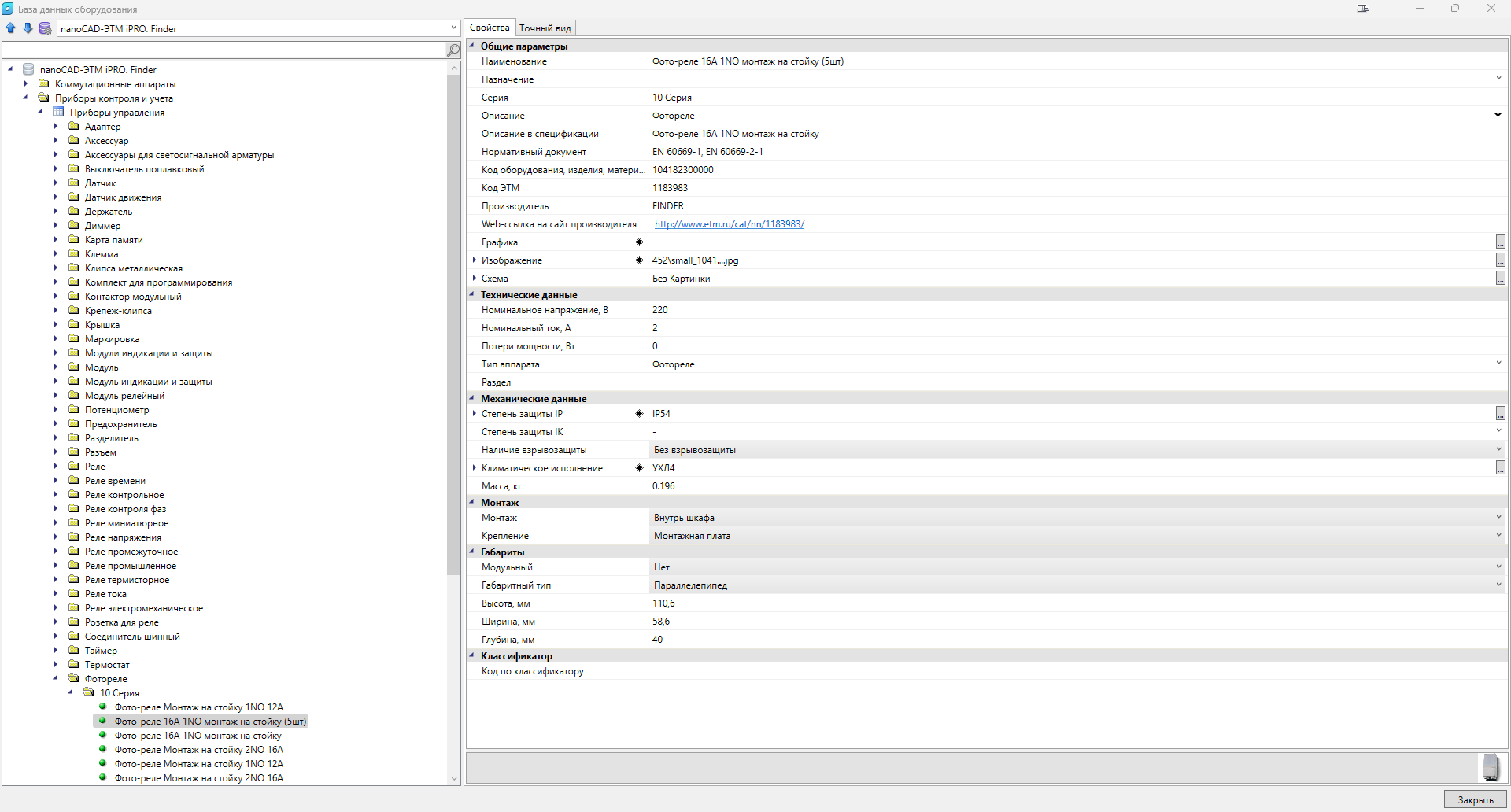Collapse the Фотореле folder in tree
Image resolution: width=1511 pixels, height=812 pixels.
coord(56,679)
